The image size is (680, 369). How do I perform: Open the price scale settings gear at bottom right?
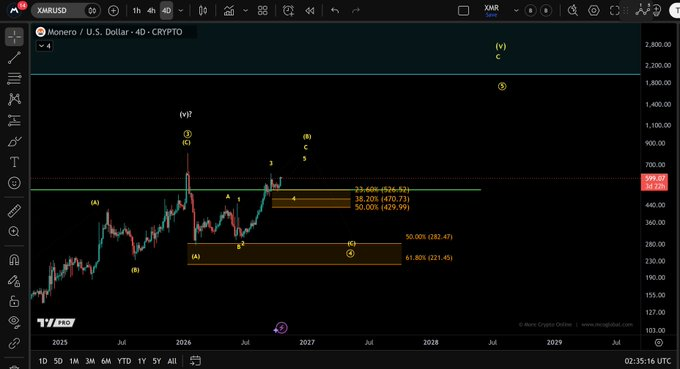pyautogui.click(x=659, y=343)
